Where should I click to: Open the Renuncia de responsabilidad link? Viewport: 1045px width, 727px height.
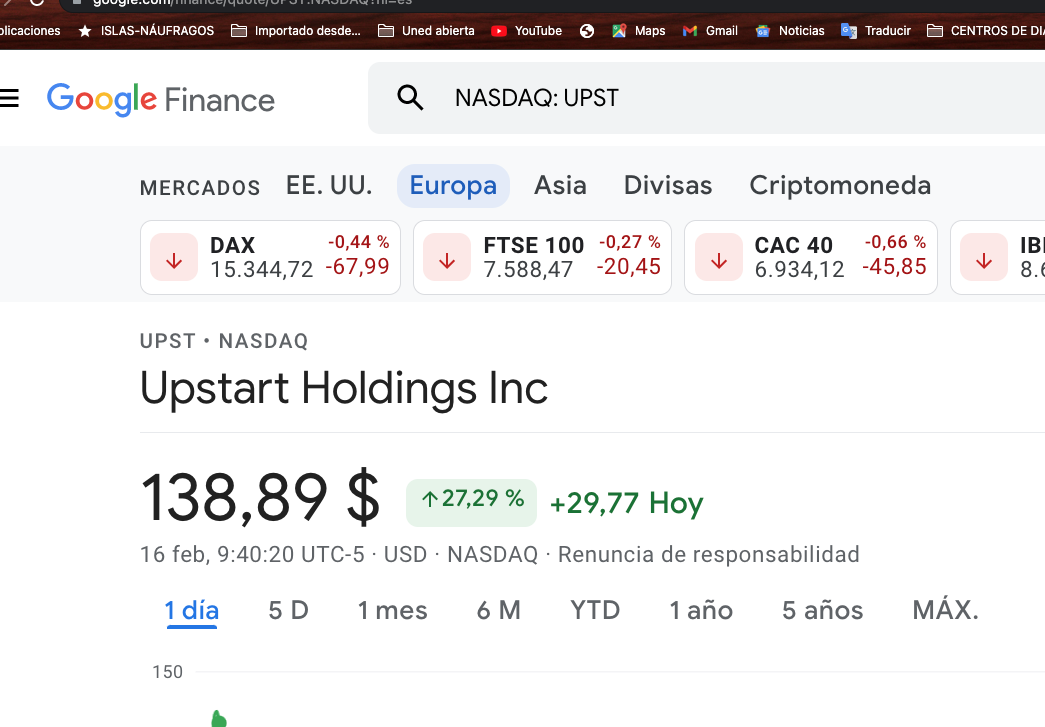[x=708, y=554]
